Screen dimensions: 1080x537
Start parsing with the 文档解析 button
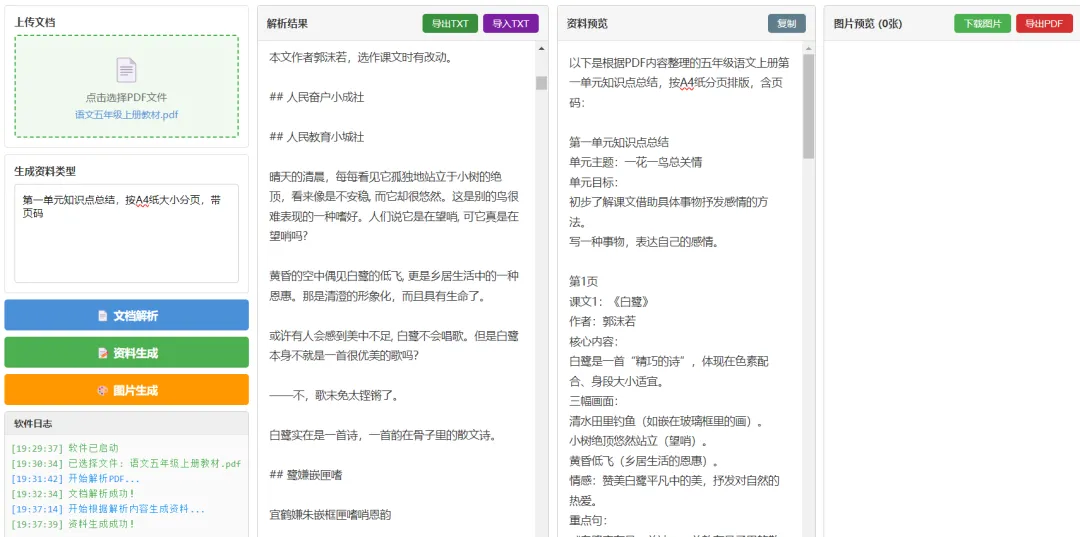pyautogui.click(x=126, y=315)
